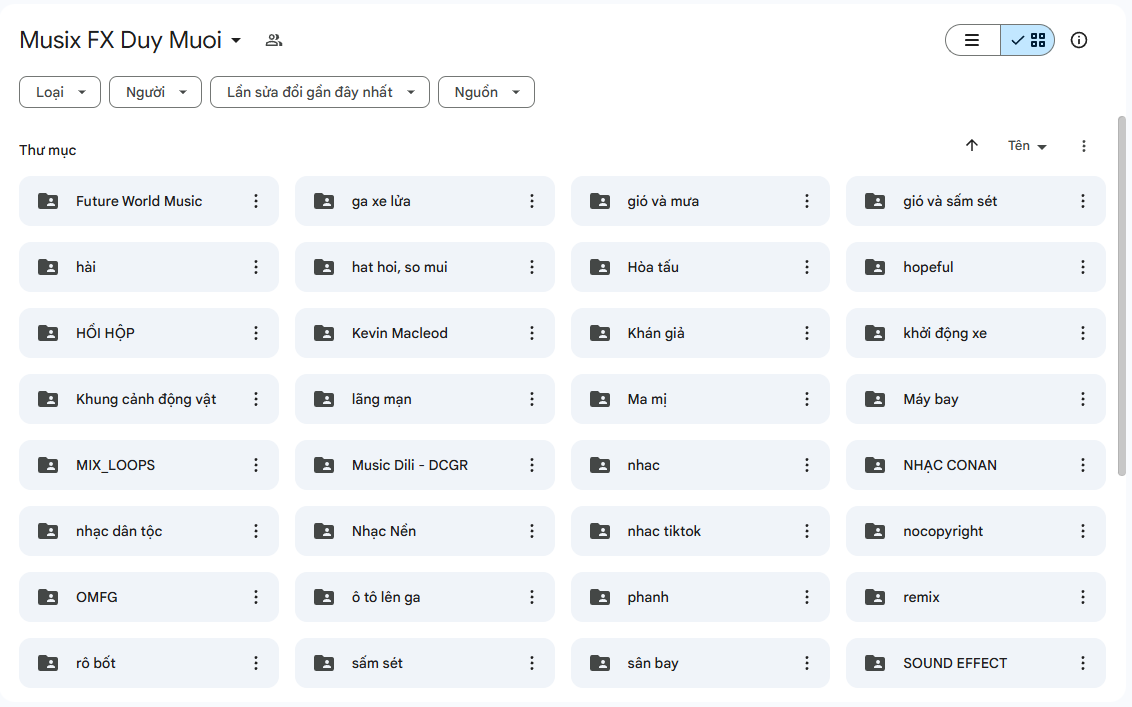1132x707 pixels.
Task: Switch to list layout view
Action: coord(972,40)
